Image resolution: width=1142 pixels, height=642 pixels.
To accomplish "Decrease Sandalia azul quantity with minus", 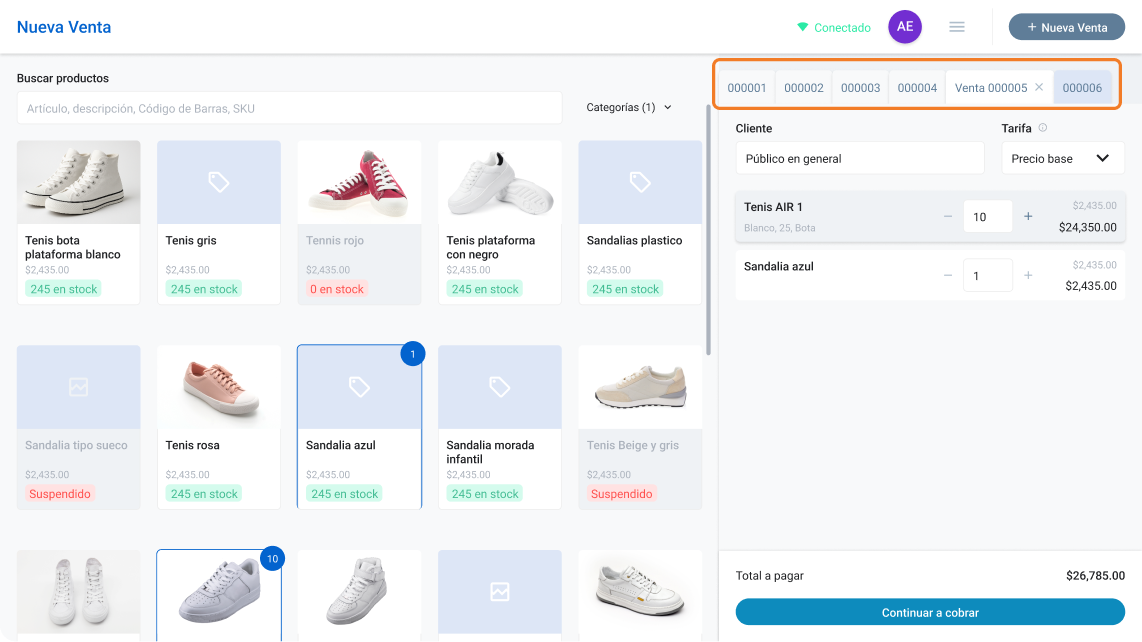I will [948, 275].
